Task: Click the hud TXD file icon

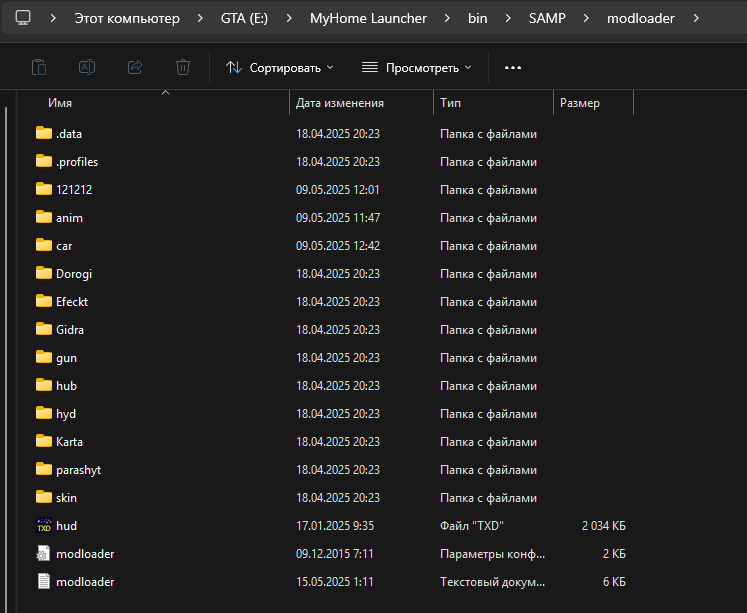Action: click(x=44, y=525)
